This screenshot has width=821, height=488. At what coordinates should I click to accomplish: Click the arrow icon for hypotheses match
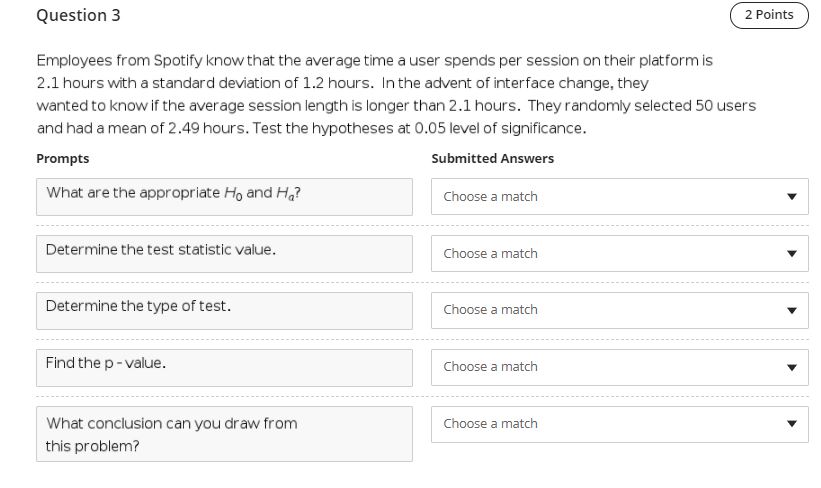(791, 197)
